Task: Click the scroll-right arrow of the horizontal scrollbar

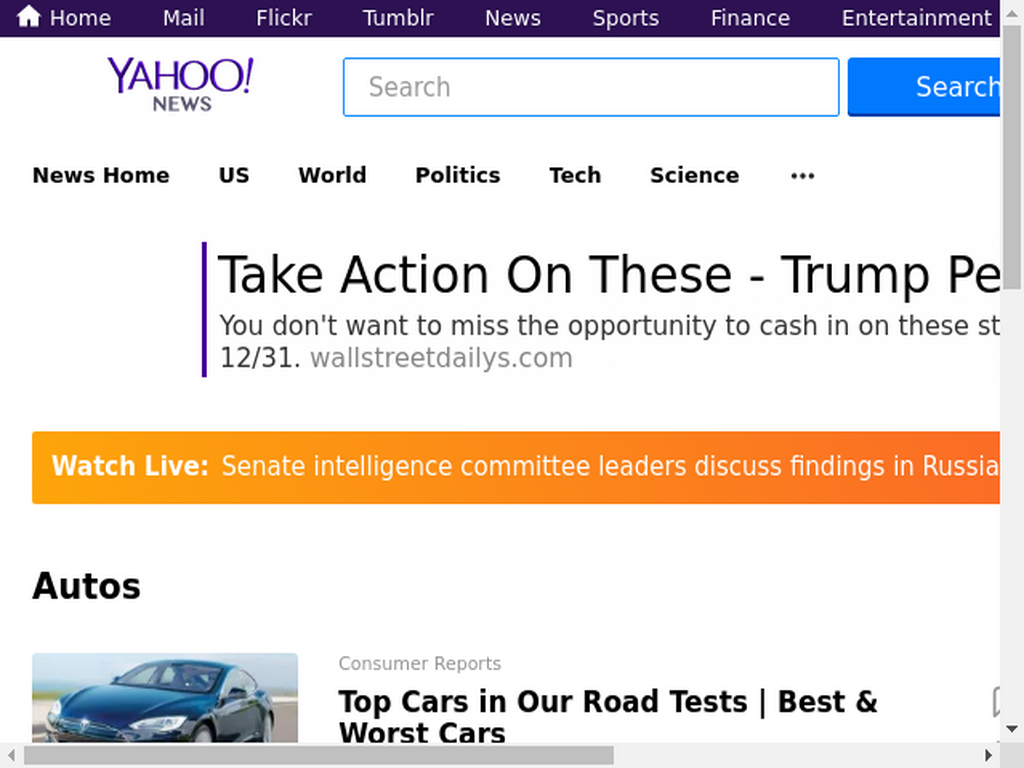Action: click(x=988, y=756)
